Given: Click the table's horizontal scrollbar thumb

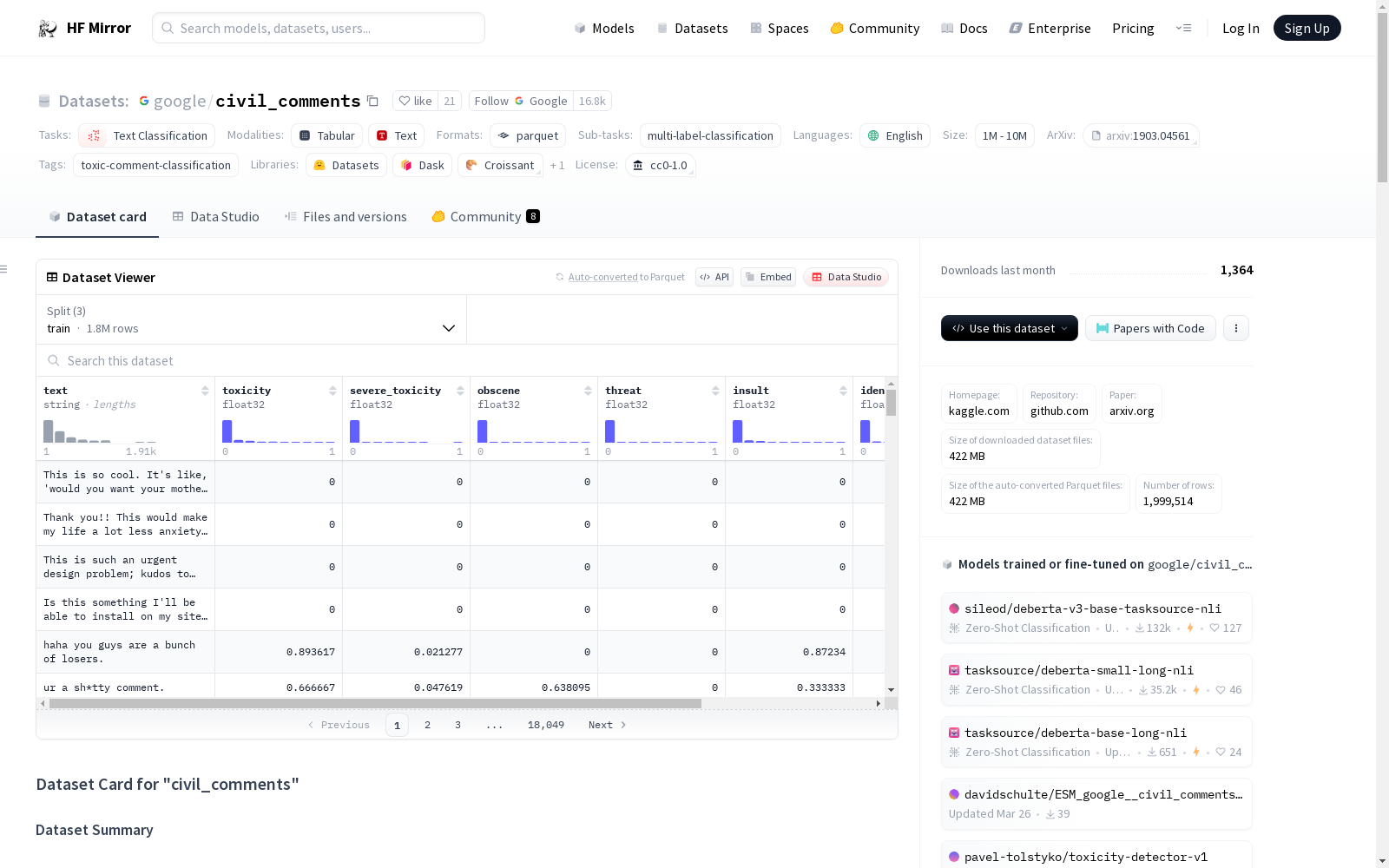Looking at the screenshot, I should (x=375, y=703).
